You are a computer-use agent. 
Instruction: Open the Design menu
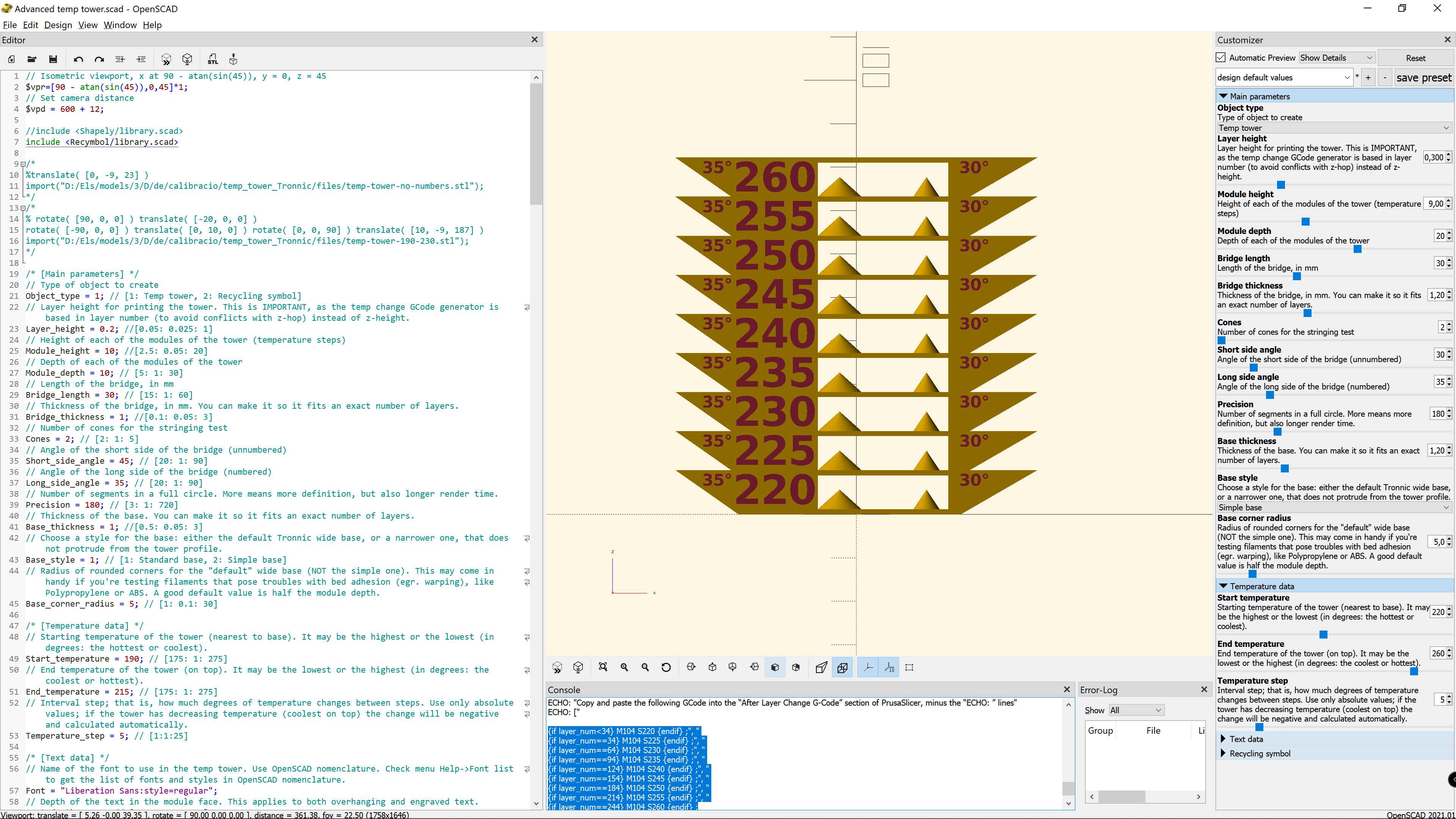58,25
